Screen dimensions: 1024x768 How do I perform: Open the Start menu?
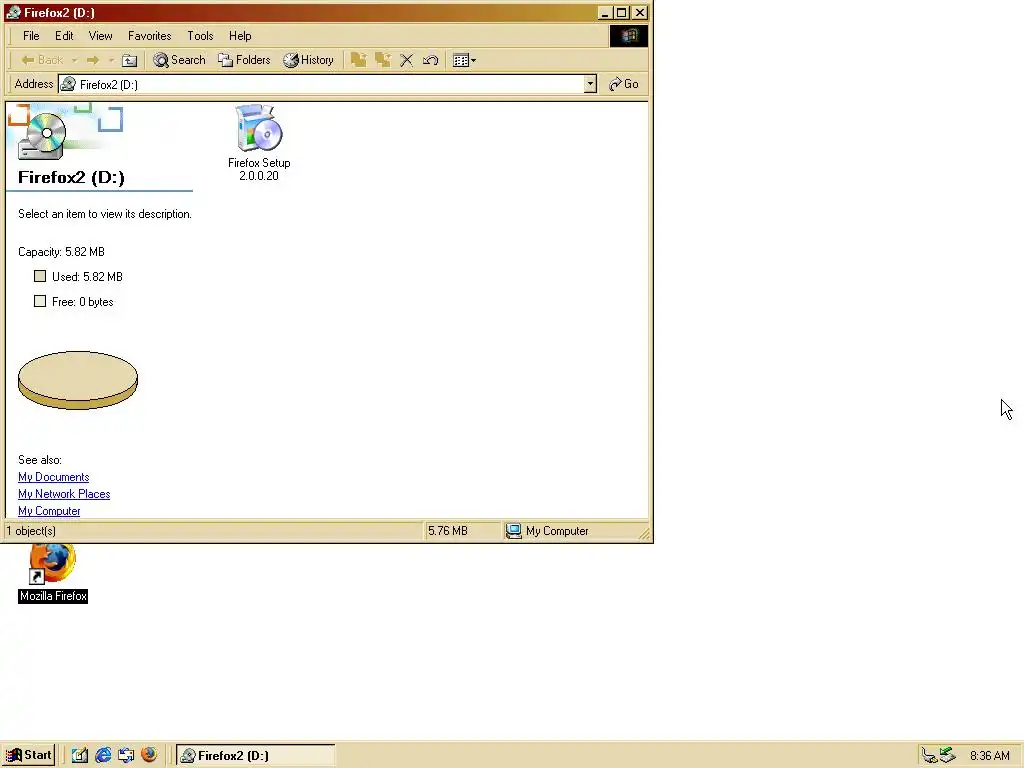(29, 755)
